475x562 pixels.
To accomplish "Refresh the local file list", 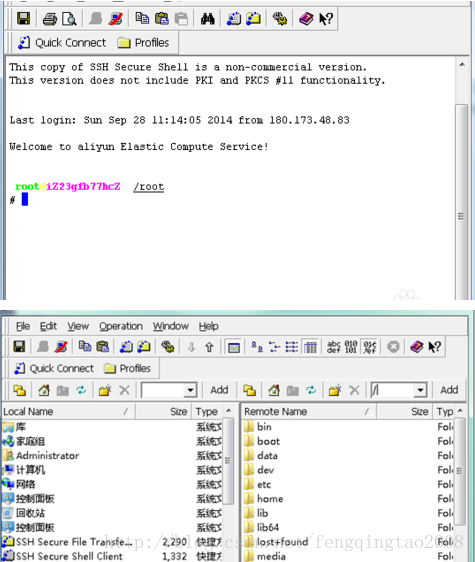I will click(81, 390).
